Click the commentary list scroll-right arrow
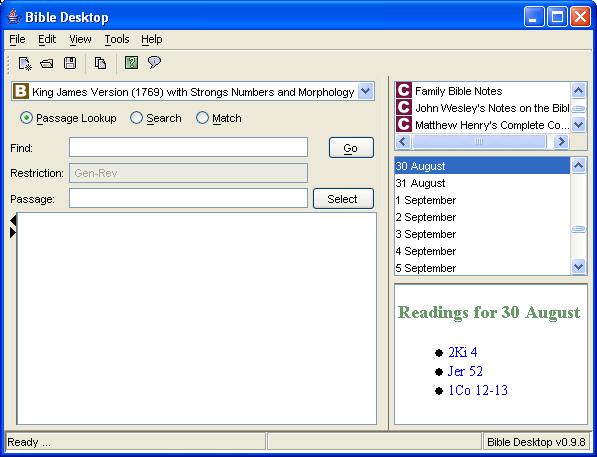Screen dimensions: 597x457 561,142
